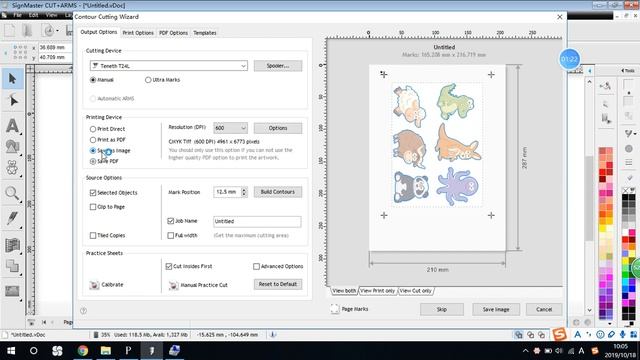Open the film strip layout tool
Viewport: 640px width, 360px height.
[x=12, y=245]
